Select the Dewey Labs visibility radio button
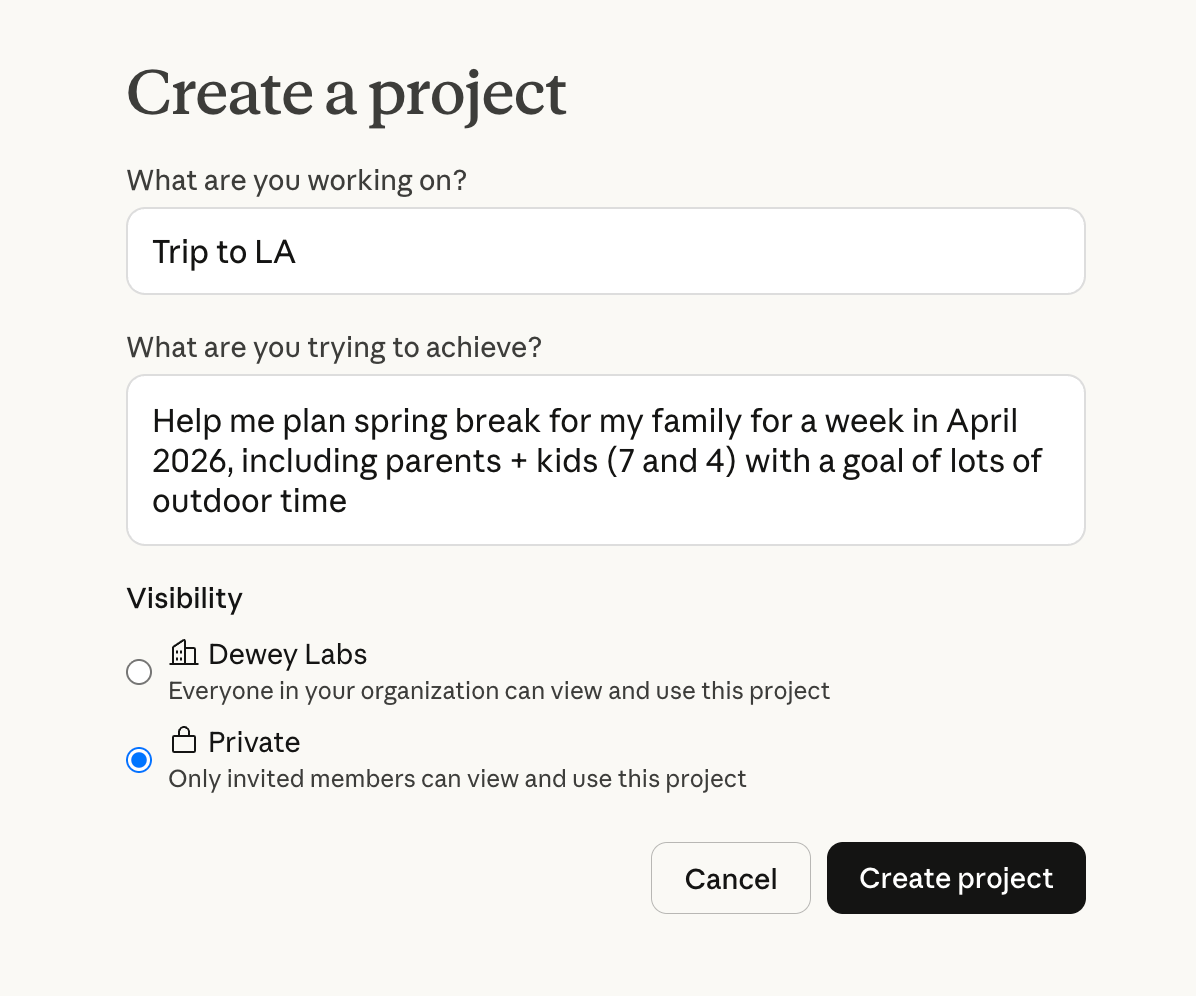This screenshot has height=996, width=1196. point(139,672)
